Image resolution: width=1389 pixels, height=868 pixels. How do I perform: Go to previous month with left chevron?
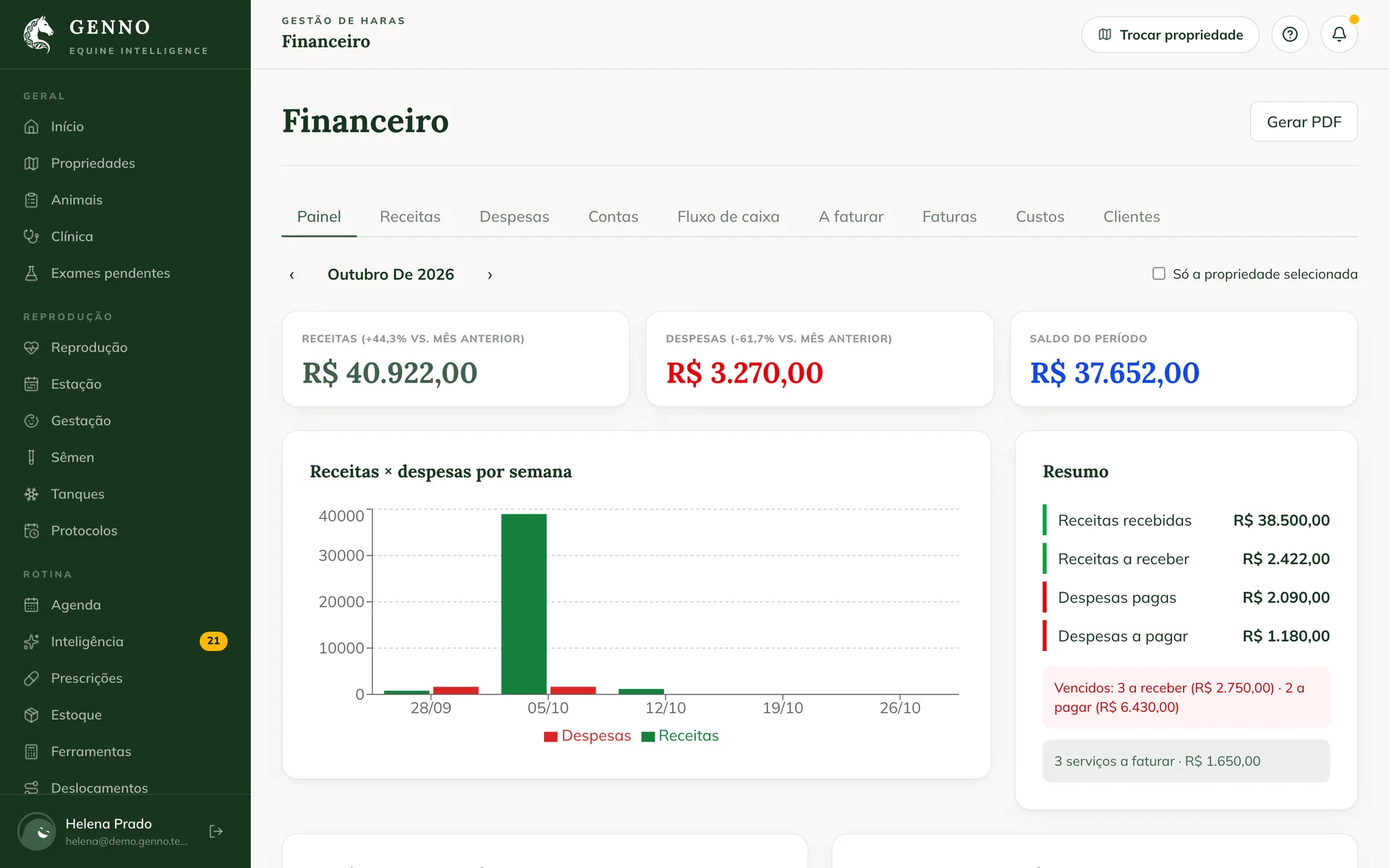pos(292,275)
